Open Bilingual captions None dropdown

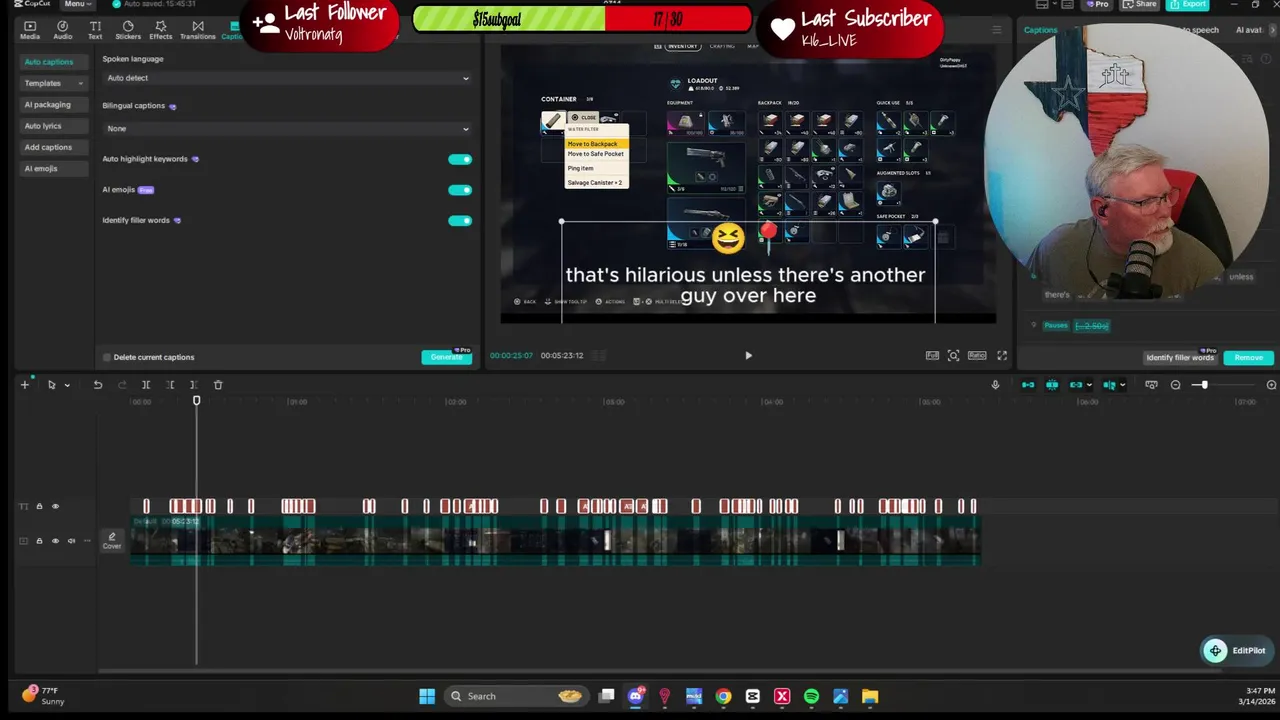pos(287,128)
